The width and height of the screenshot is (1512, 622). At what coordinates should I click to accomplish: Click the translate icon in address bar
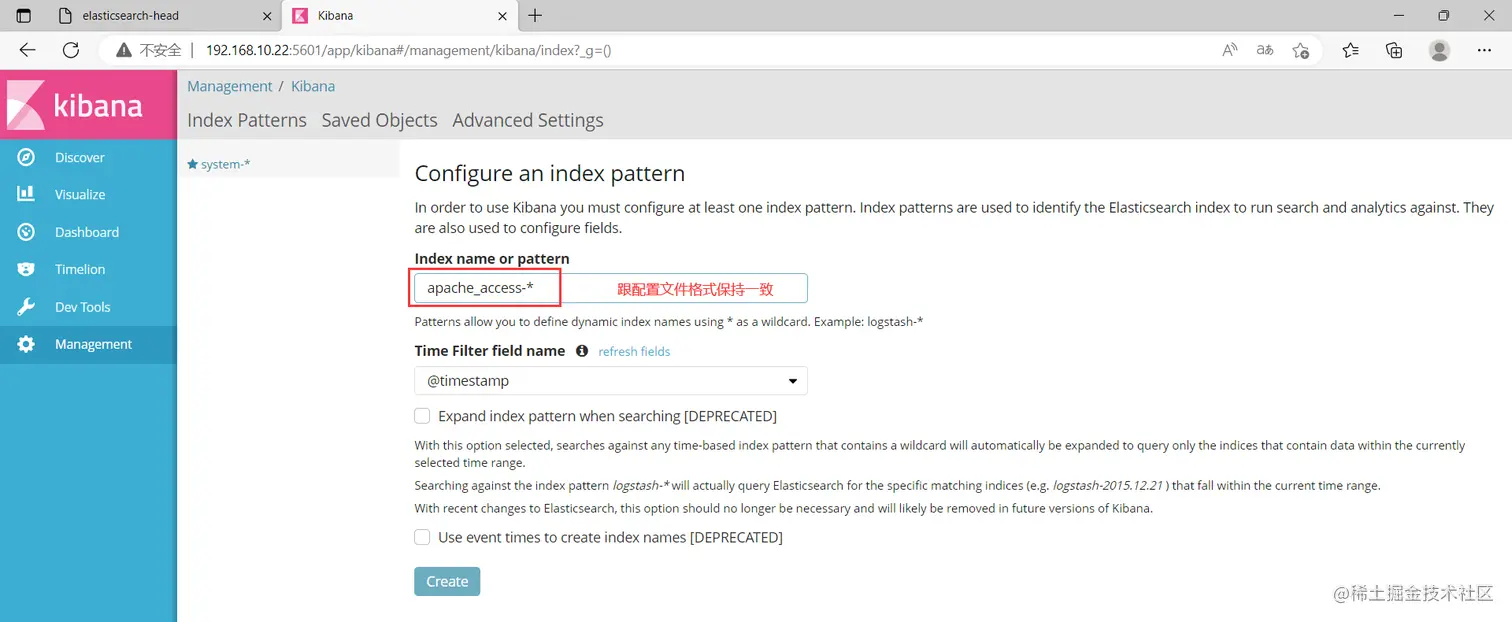point(1265,50)
